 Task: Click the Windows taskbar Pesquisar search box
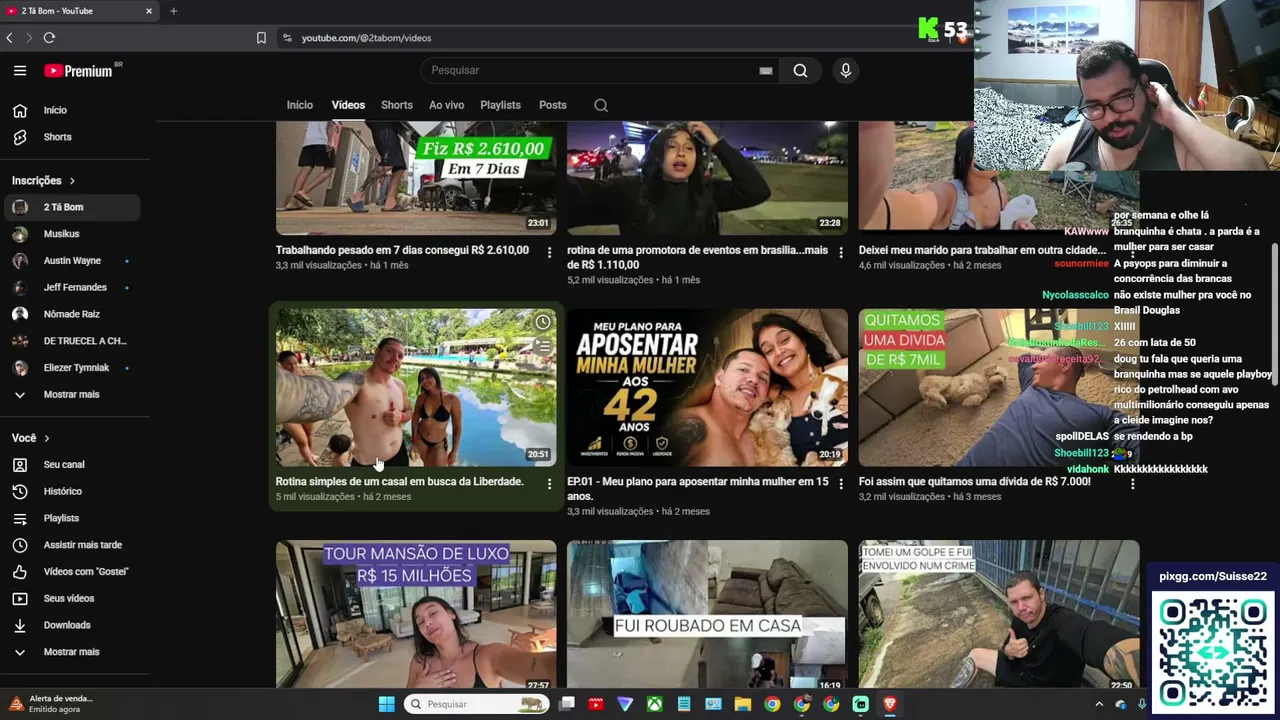pos(478,704)
